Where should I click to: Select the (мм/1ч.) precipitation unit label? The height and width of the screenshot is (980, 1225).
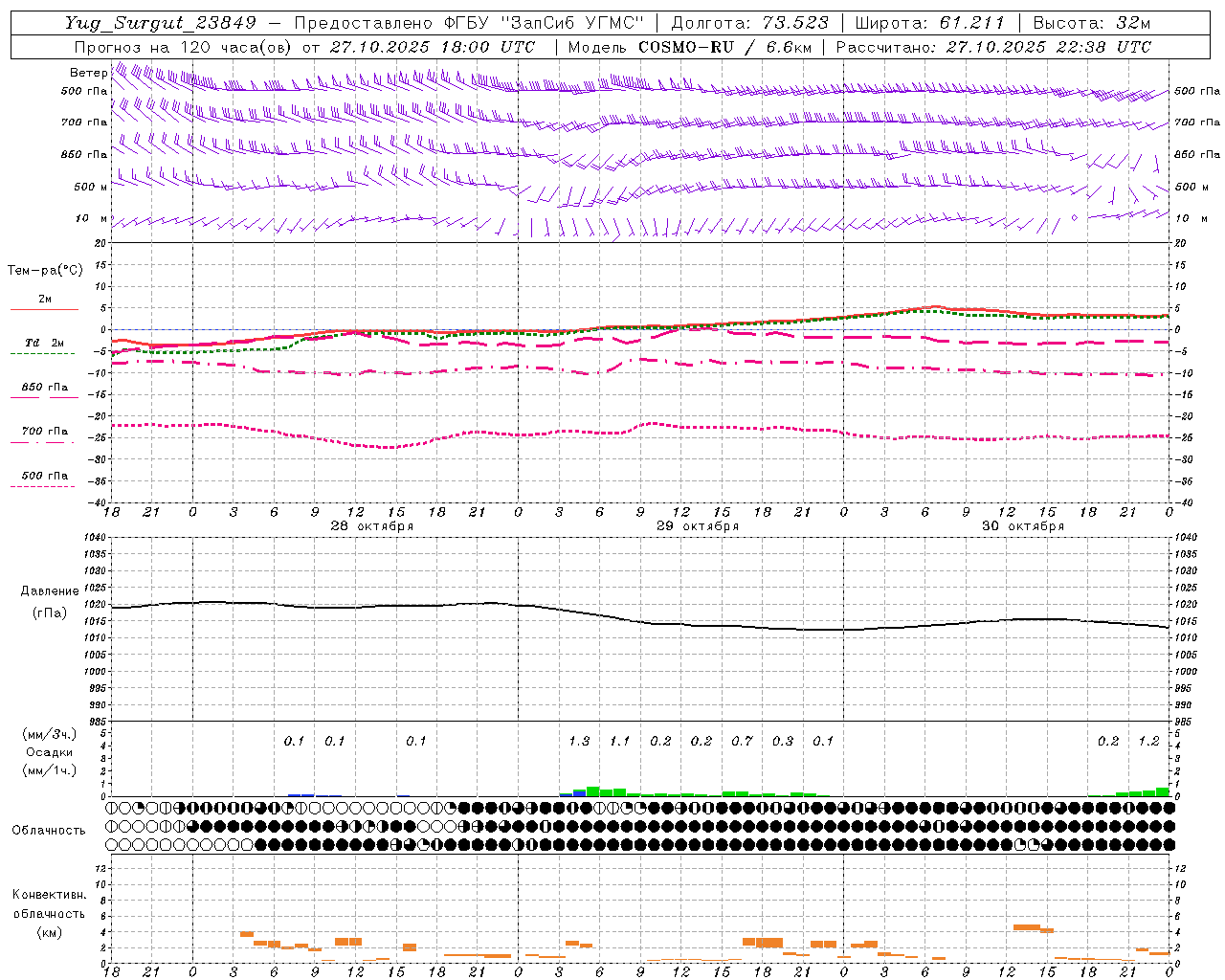click(49, 770)
